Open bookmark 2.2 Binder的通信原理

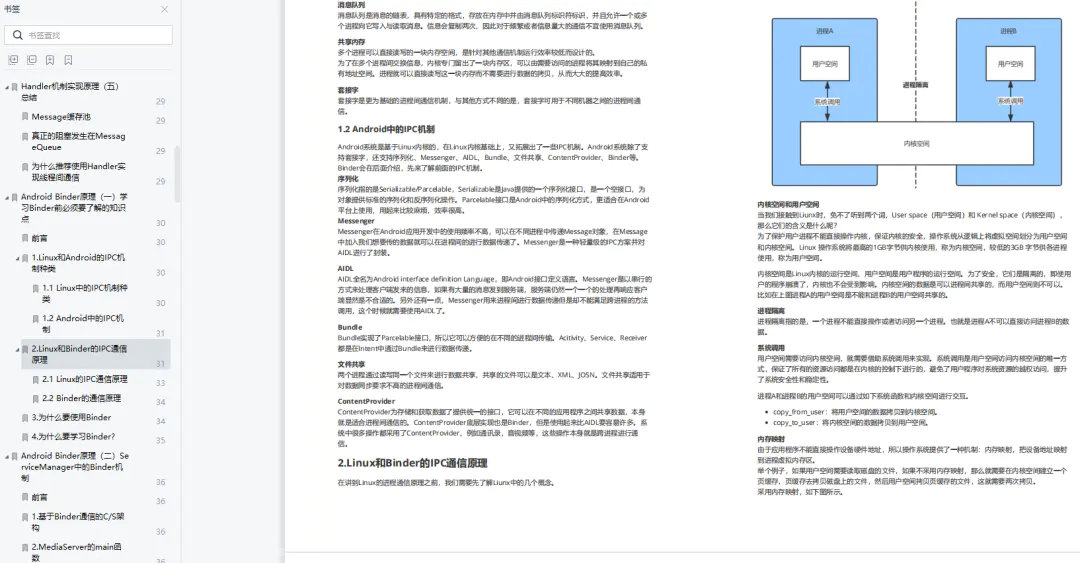pyautogui.click(x=81, y=398)
